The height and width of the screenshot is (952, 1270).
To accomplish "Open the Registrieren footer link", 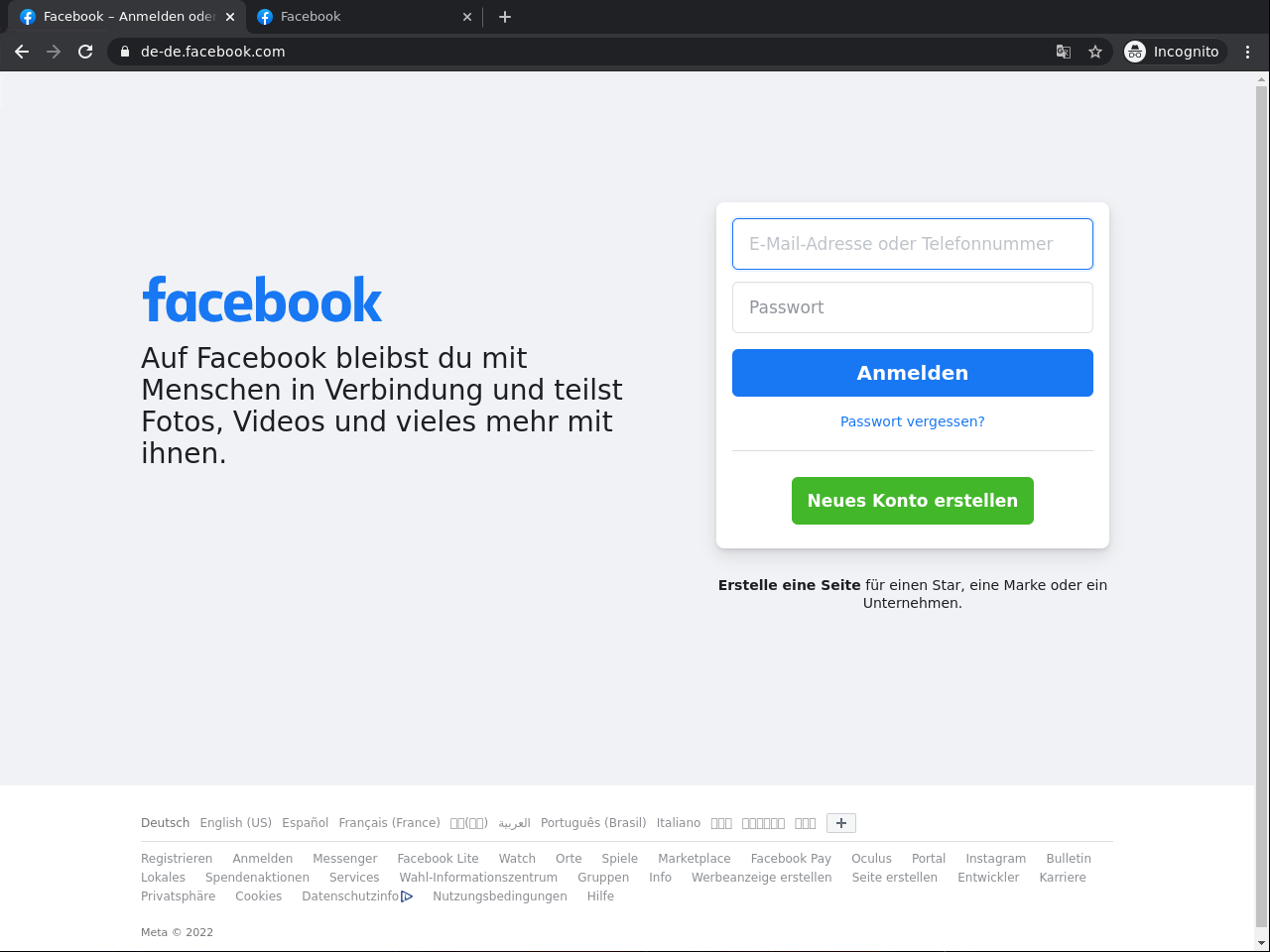I will (177, 859).
